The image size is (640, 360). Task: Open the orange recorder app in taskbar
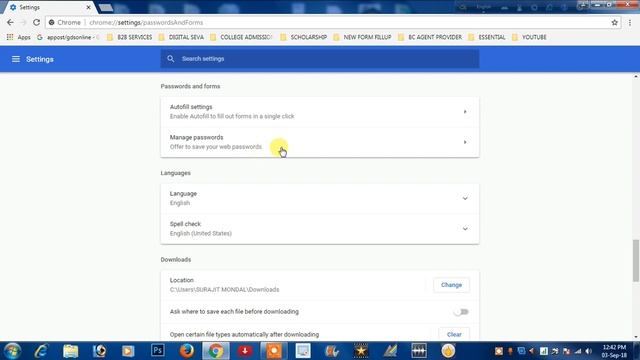(274, 351)
